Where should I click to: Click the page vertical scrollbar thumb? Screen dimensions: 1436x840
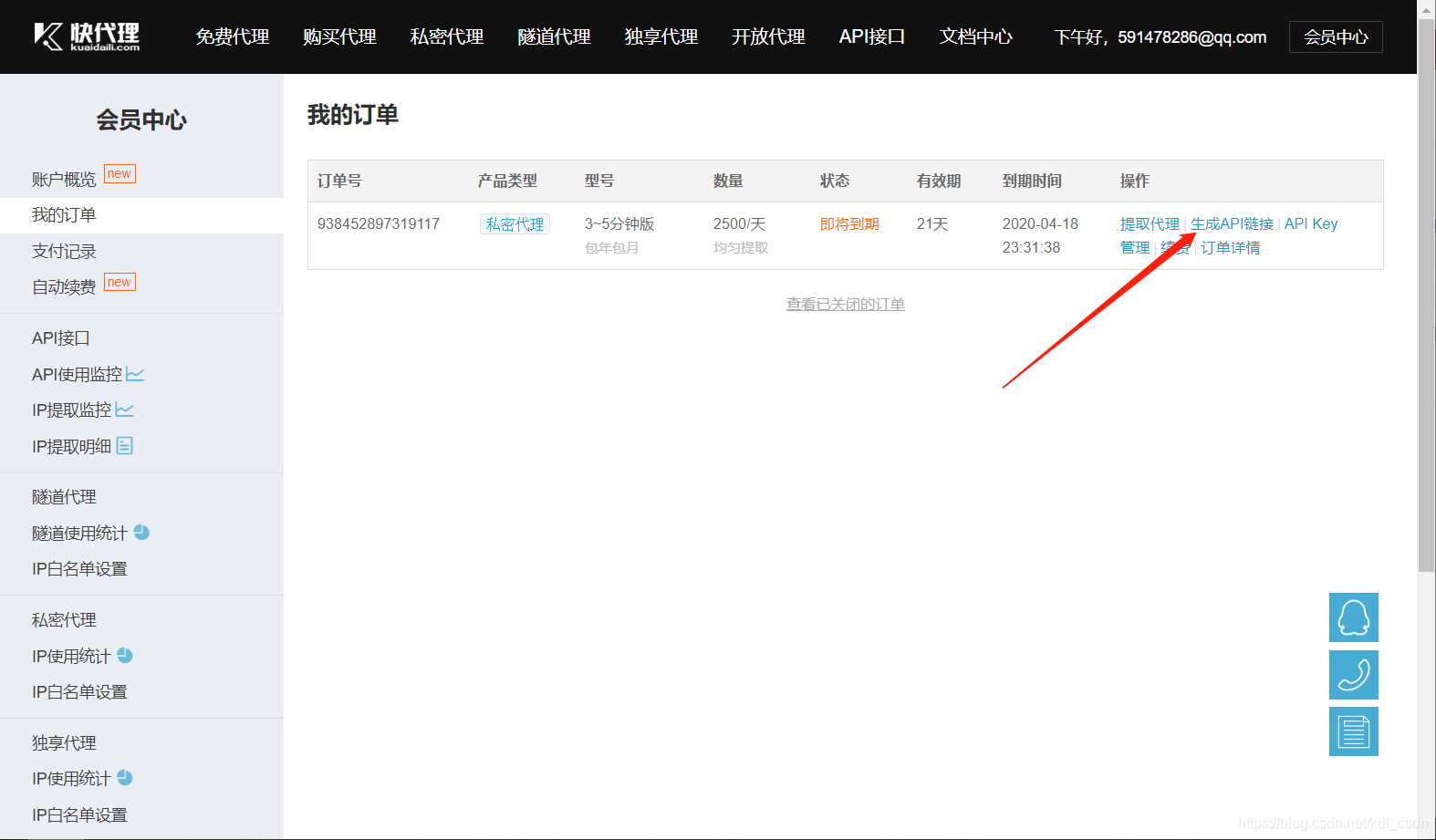pos(1427,296)
